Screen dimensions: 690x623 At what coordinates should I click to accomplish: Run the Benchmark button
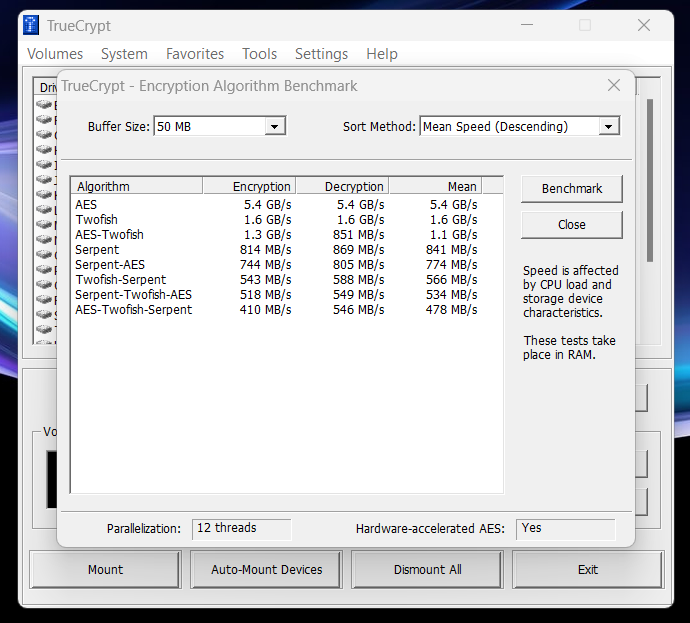tap(572, 189)
